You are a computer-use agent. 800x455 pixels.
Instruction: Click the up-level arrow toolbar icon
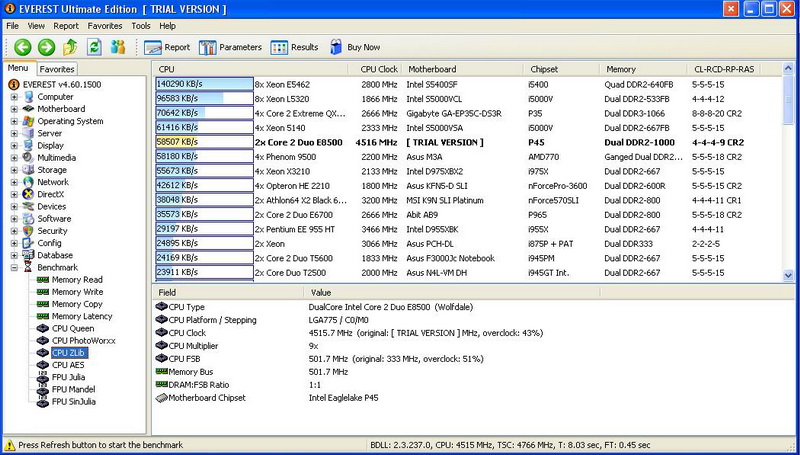(x=70, y=47)
